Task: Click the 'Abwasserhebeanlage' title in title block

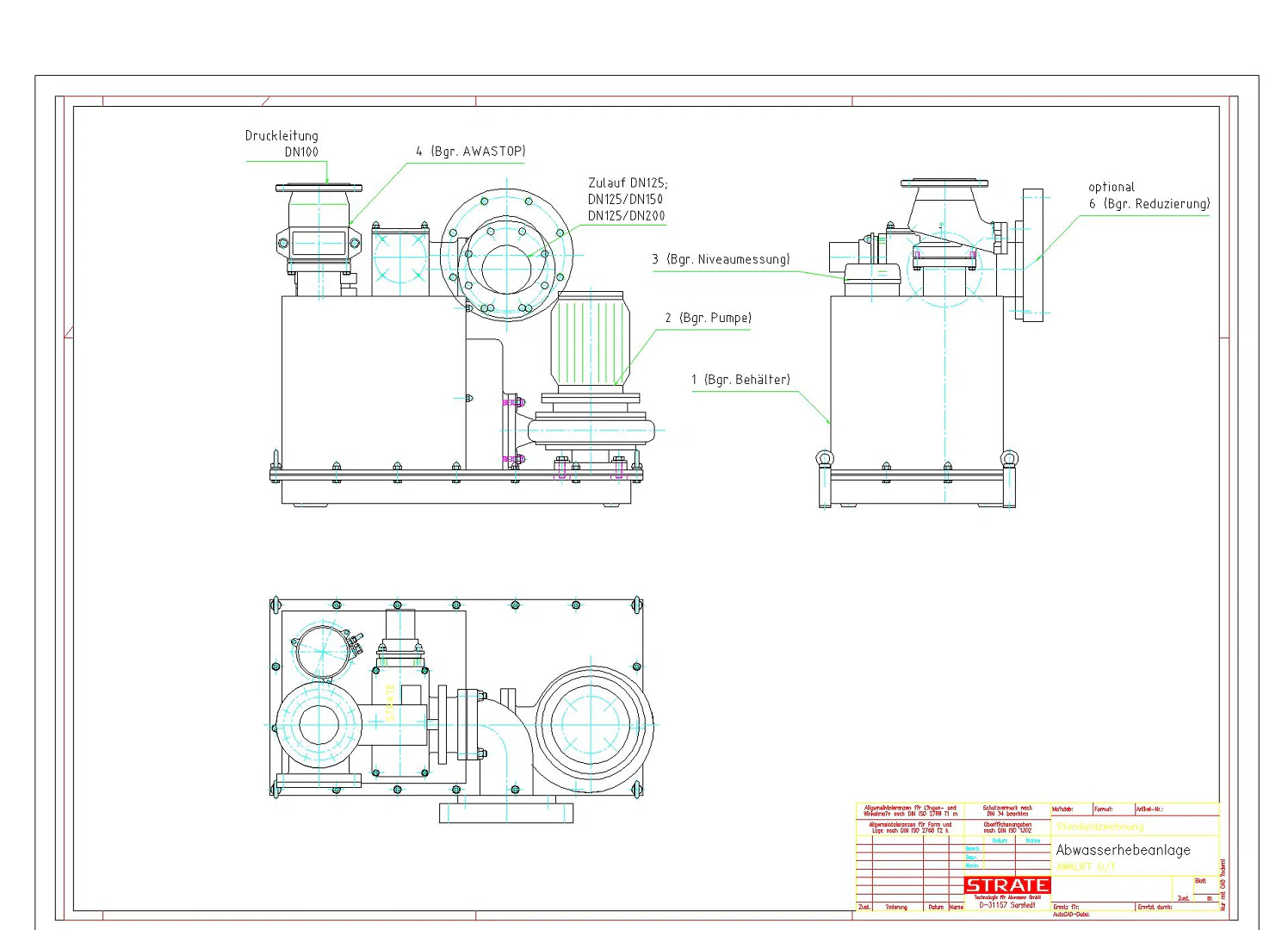Action: tap(1124, 850)
